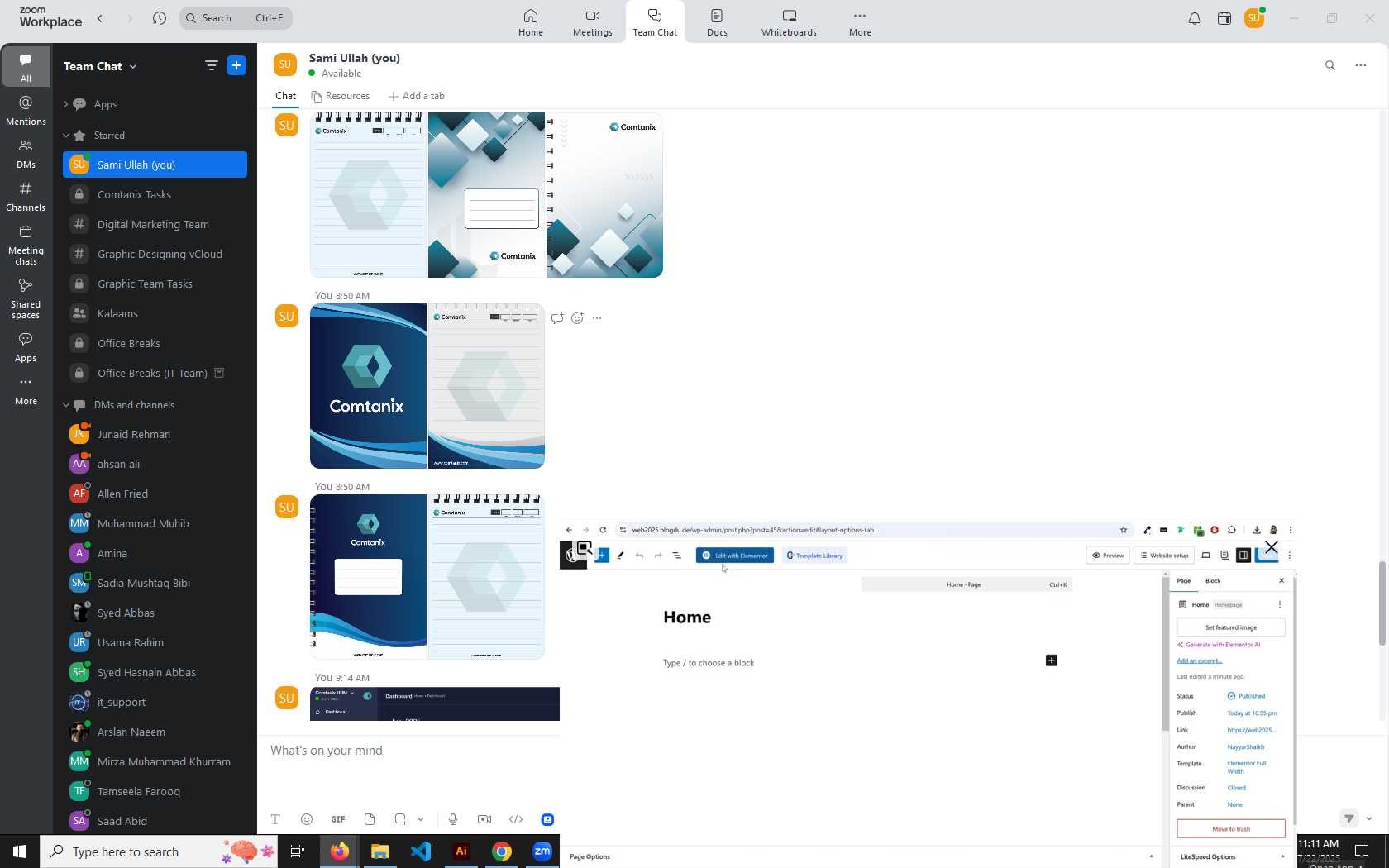Open the Home tab
Image resolution: width=1389 pixels, height=868 pixels.
tap(531, 22)
